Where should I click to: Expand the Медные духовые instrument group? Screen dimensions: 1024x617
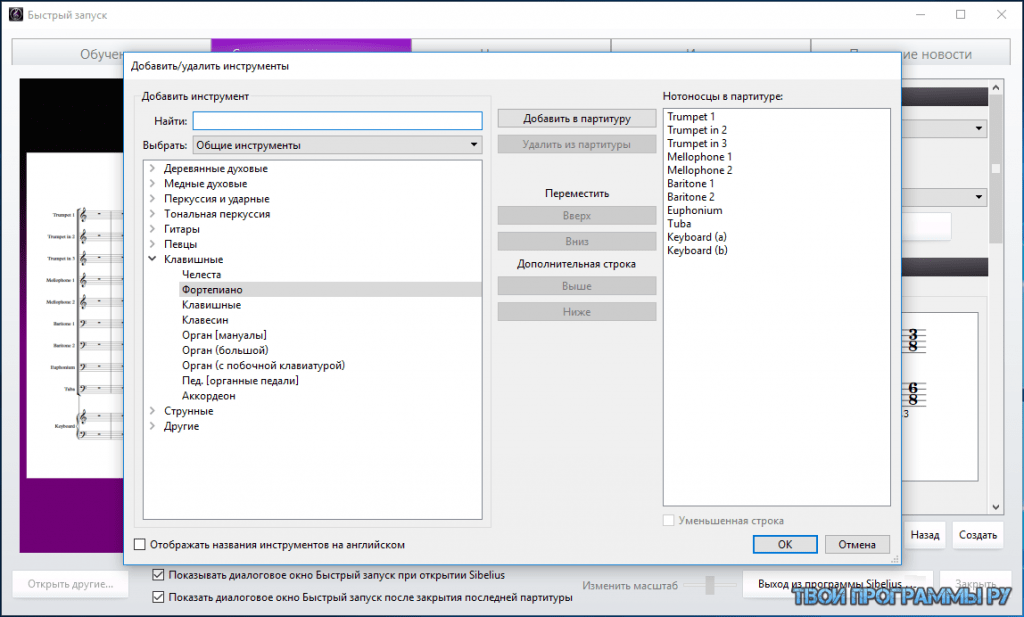pyautogui.click(x=152, y=184)
